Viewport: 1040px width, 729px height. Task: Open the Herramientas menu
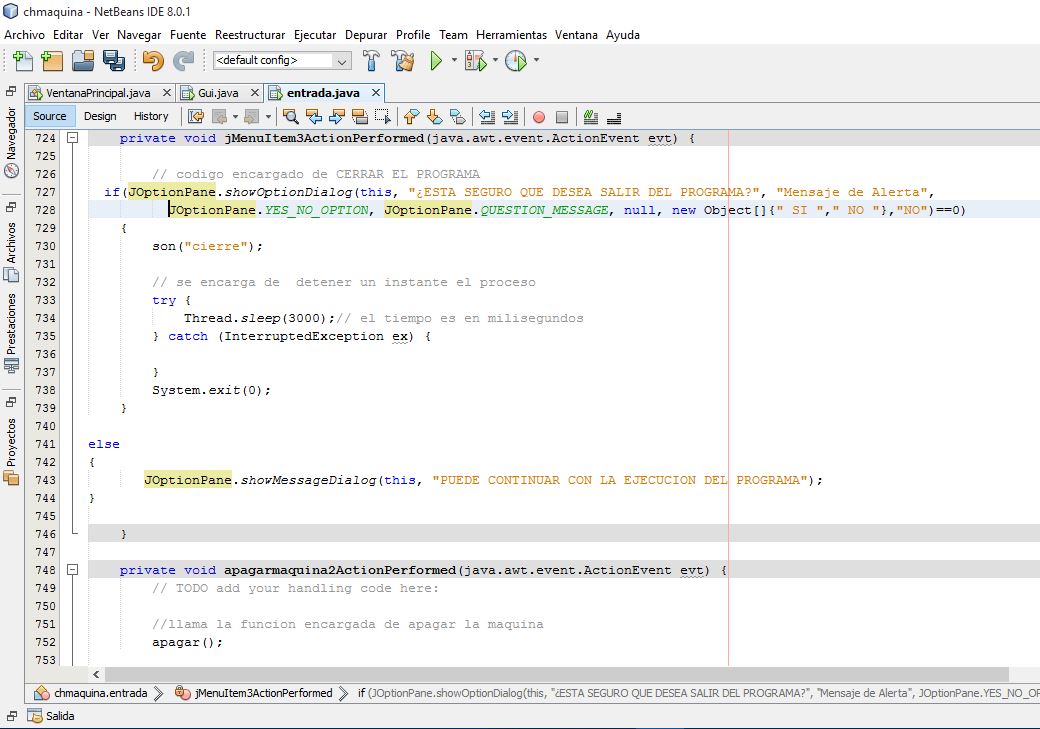(x=511, y=34)
